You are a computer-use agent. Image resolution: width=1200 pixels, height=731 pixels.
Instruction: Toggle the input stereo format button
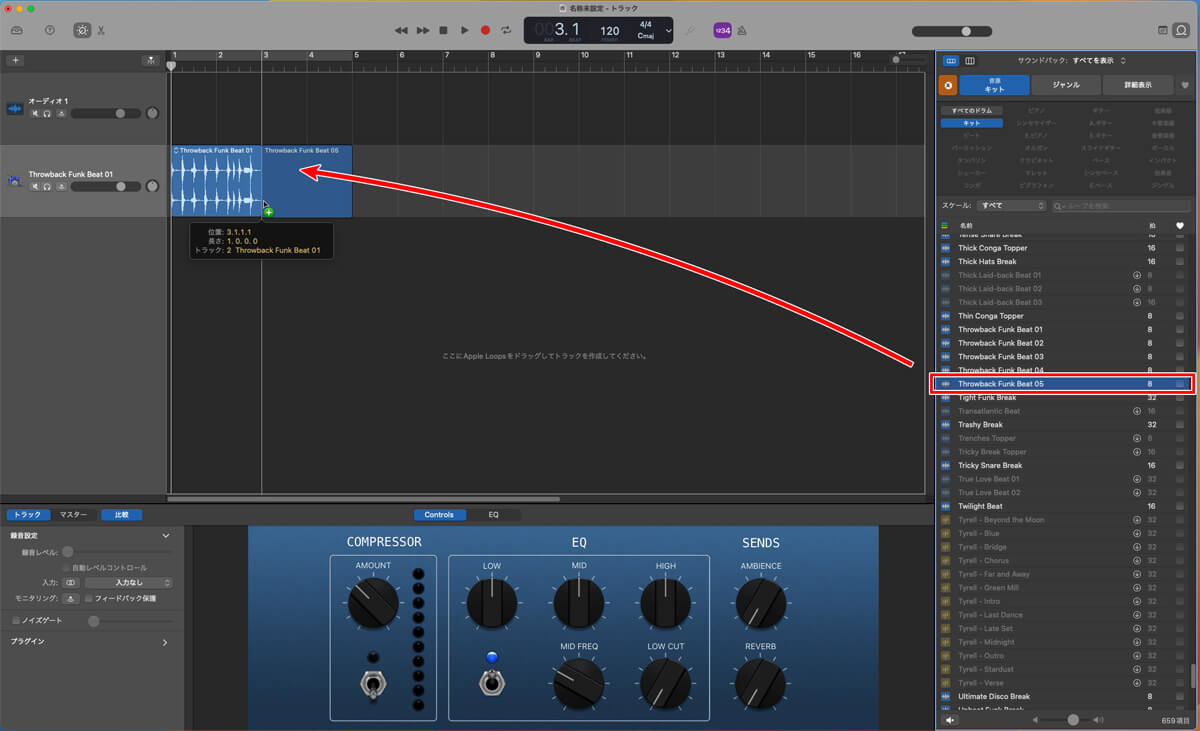click(x=70, y=582)
